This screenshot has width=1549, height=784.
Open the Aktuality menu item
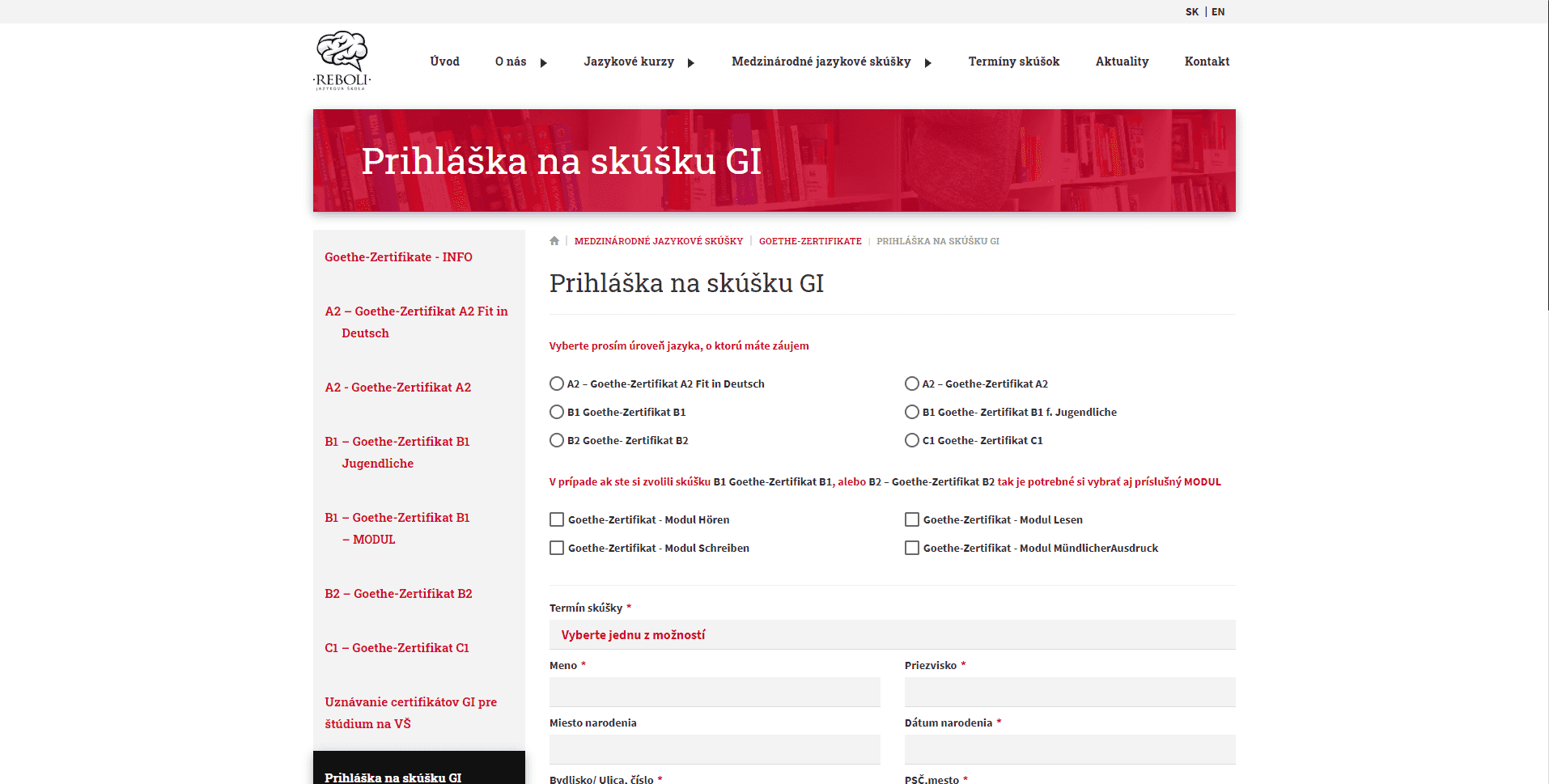click(x=1122, y=61)
